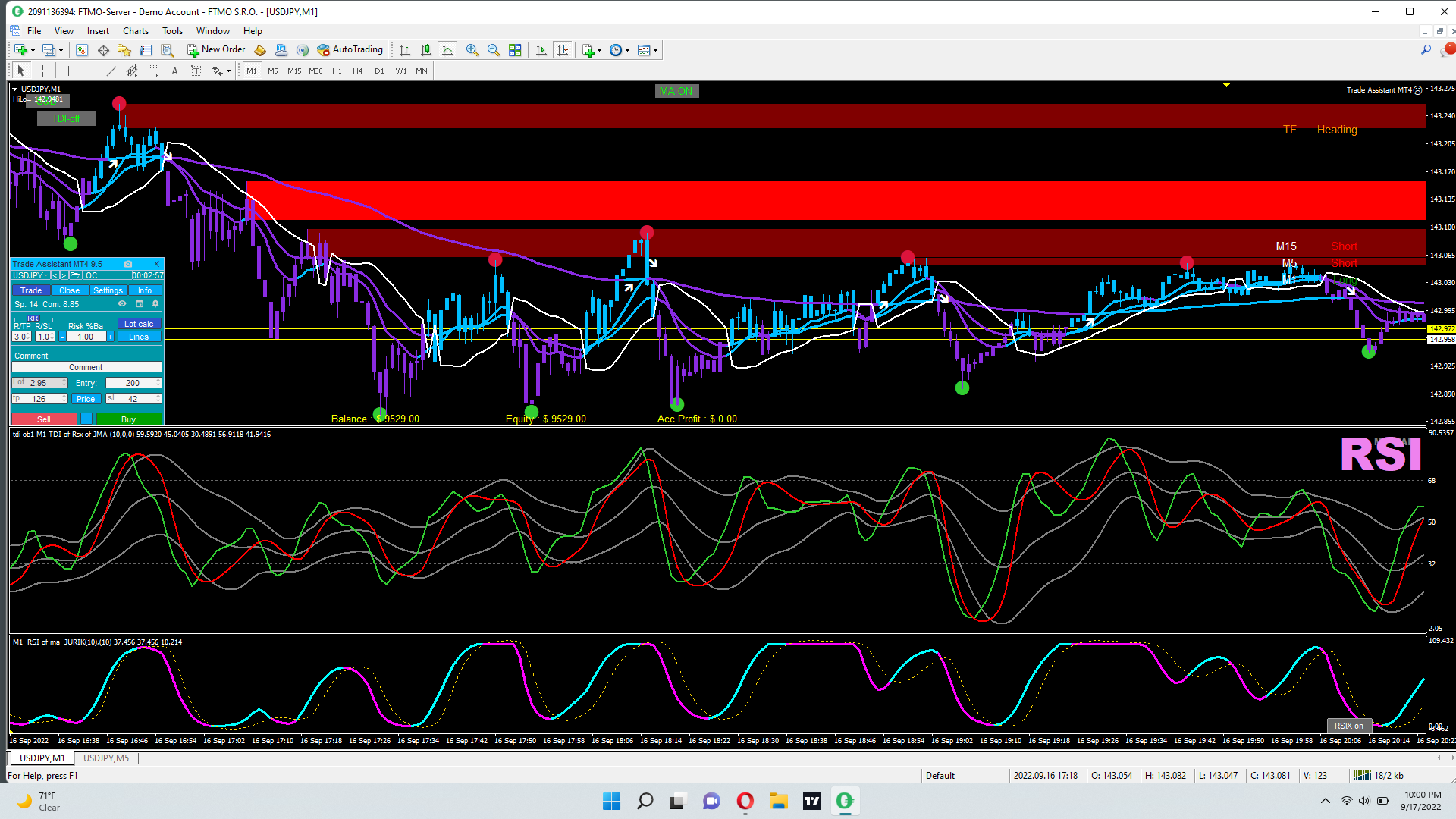The image size is (1456, 819).
Task: Select the Crosshair cursor tool
Action: [x=43, y=71]
